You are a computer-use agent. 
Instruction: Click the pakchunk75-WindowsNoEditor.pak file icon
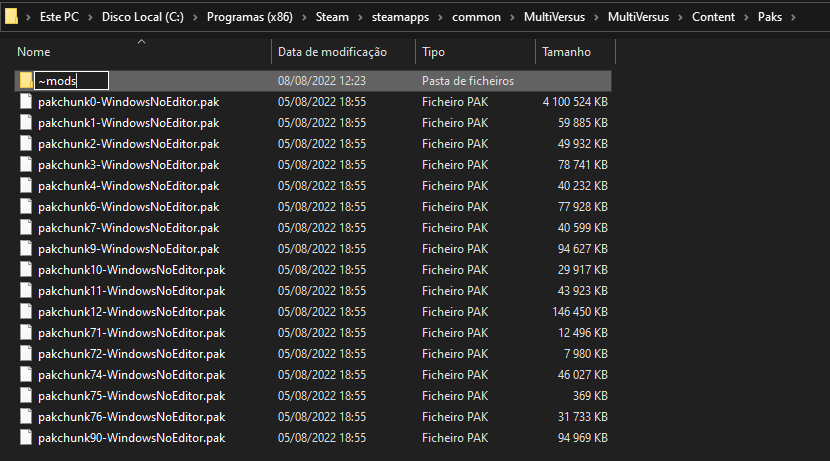[x=26, y=395]
